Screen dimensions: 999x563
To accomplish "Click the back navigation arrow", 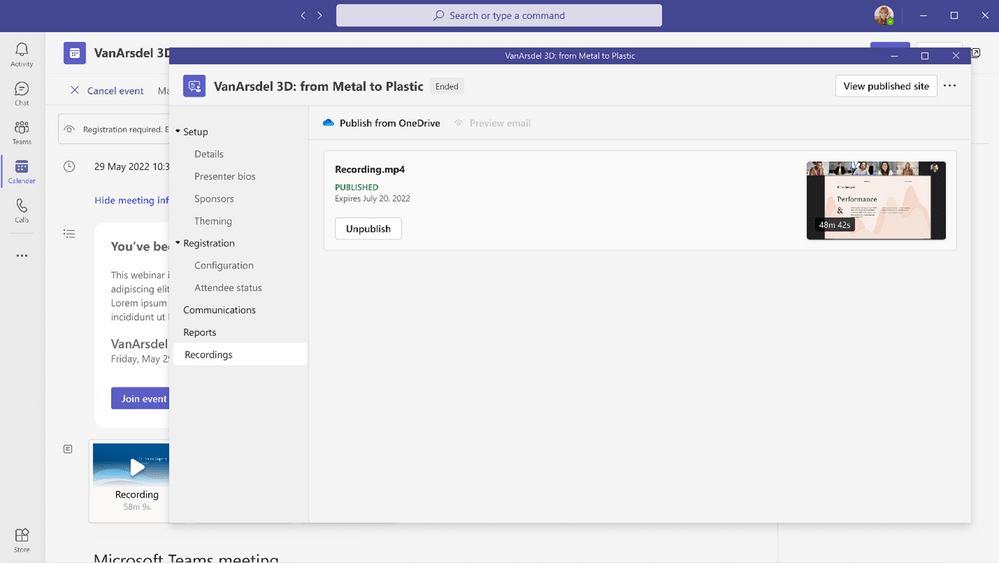I will click(304, 16).
